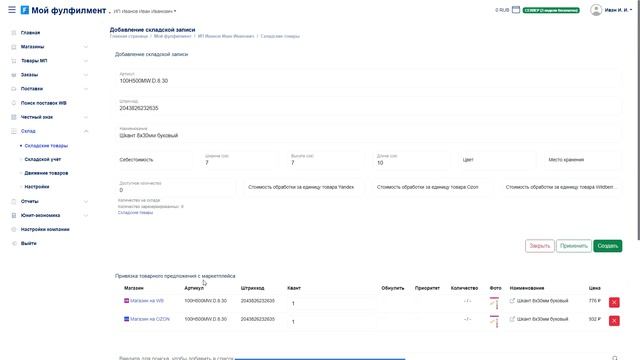This screenshot has width=640, height=360.
Task: Expand the Поставки chevron
Action: click(86, 89)
